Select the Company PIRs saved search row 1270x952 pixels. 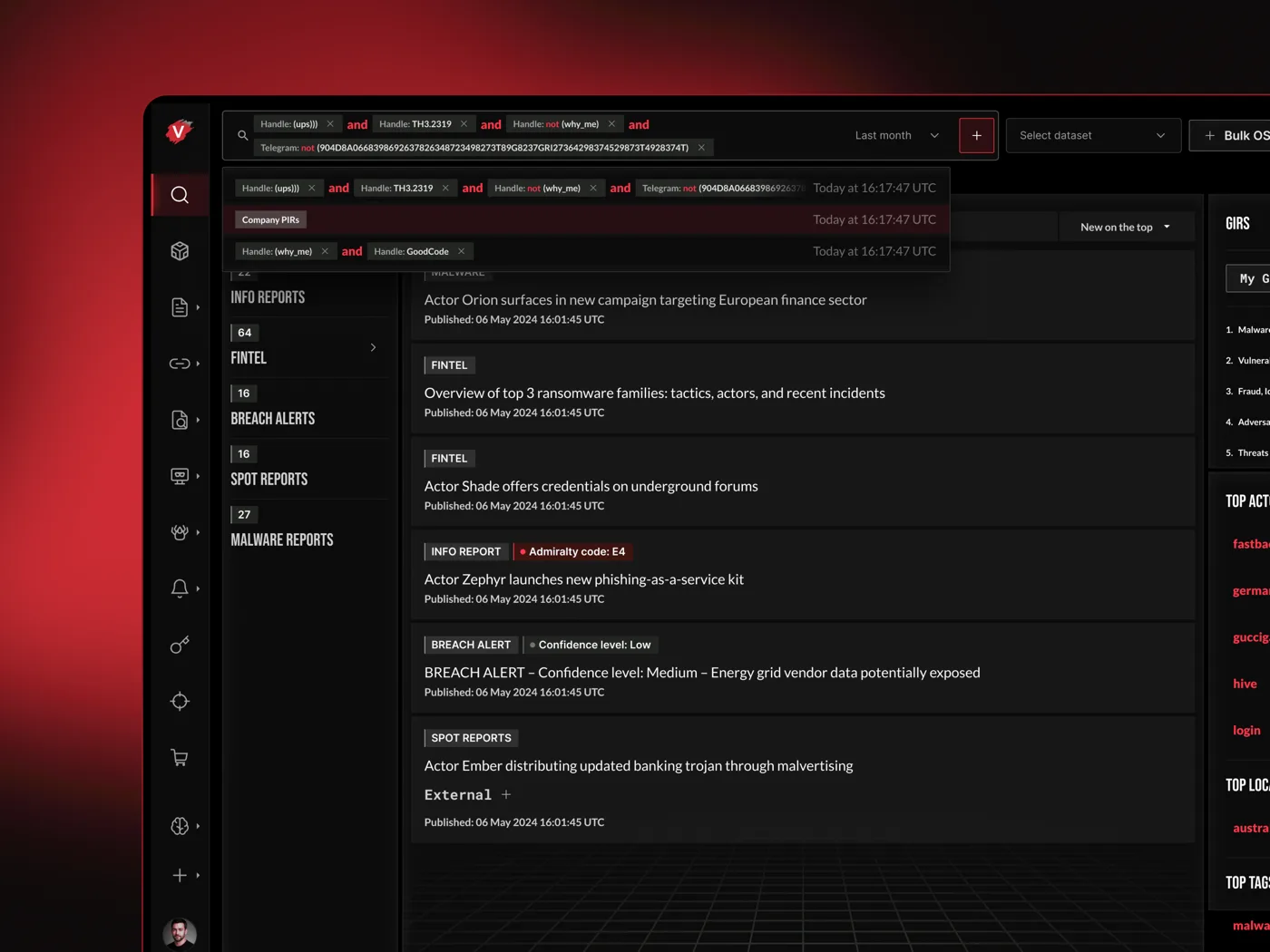(x=586, y=219)
